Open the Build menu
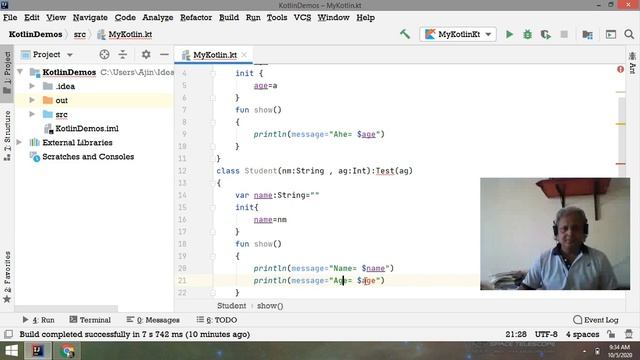 point(229,18)
